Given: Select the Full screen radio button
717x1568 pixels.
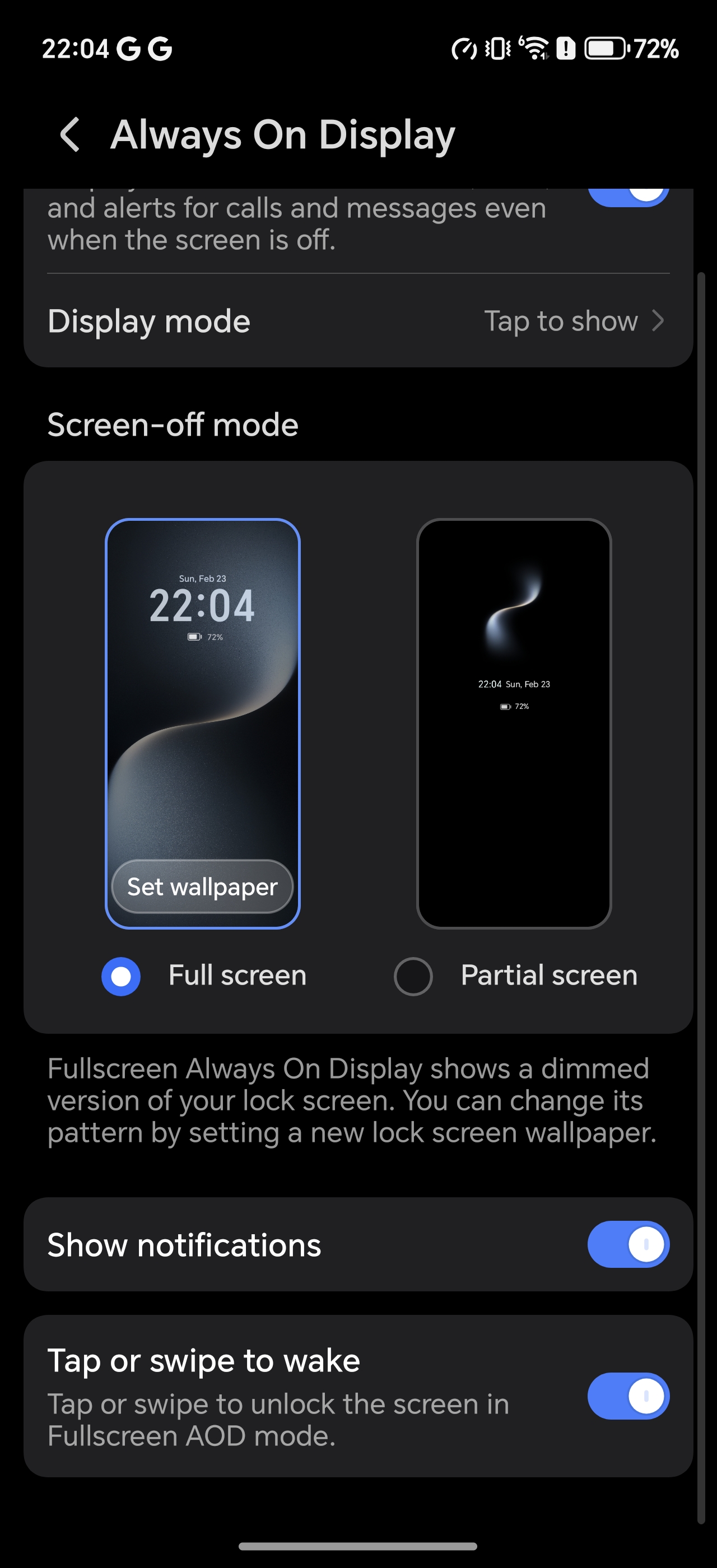Looking at the screenshot, I should pos(121,976).
